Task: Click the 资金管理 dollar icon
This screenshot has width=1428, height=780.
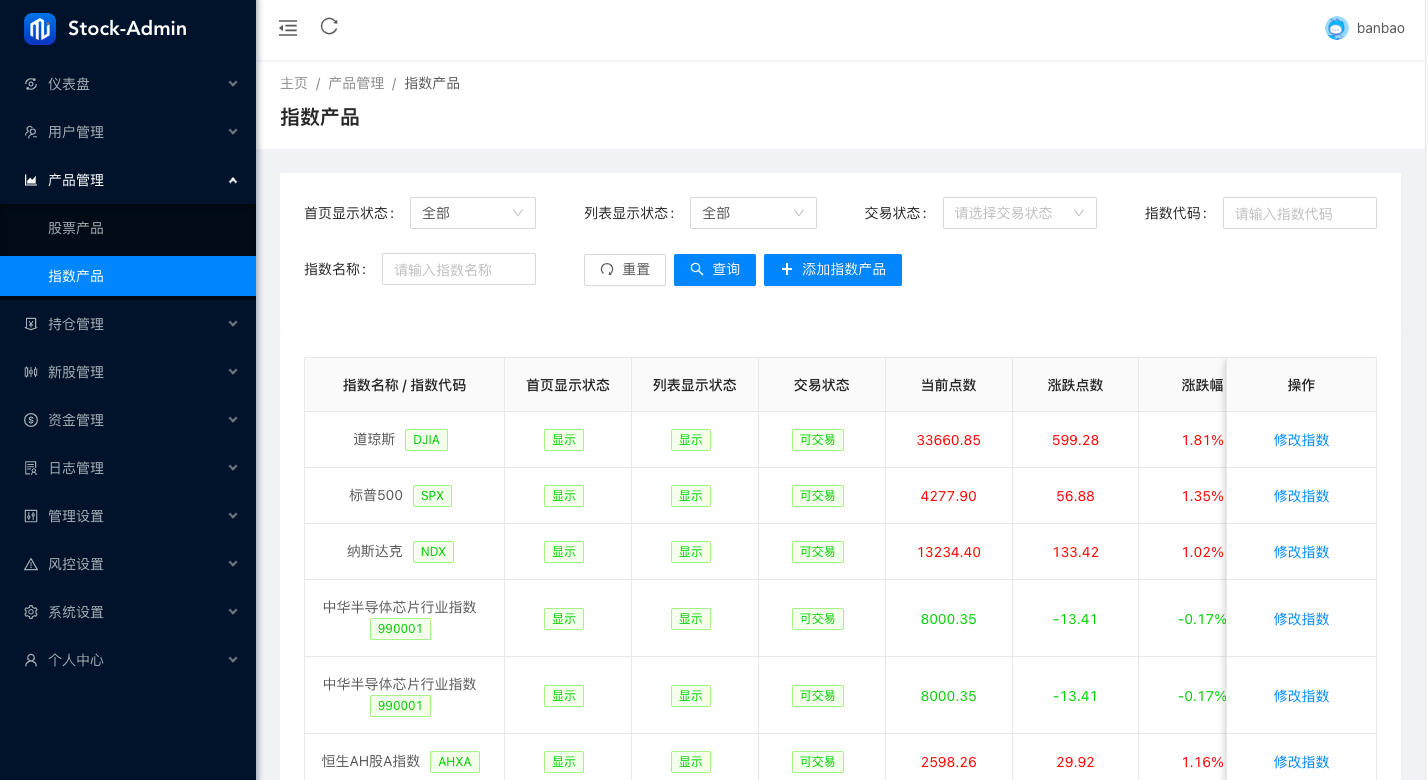Action: [31, 420]
